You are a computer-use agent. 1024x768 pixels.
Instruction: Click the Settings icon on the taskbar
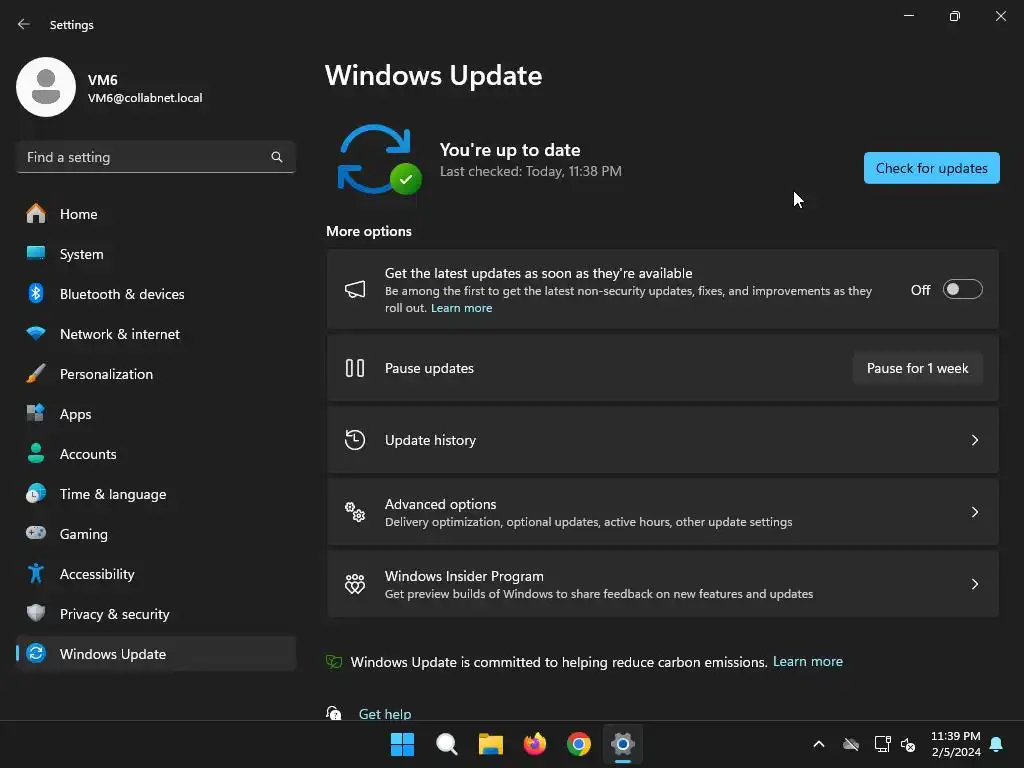point(622,744)
